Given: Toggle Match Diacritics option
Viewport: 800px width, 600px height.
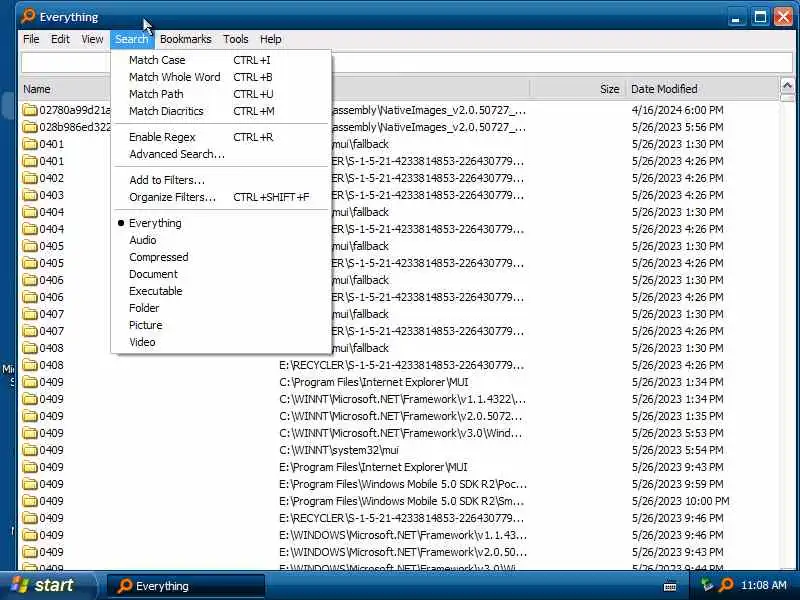Looking at the screenshot, I should pyautogui.click(x=221, y=111).
